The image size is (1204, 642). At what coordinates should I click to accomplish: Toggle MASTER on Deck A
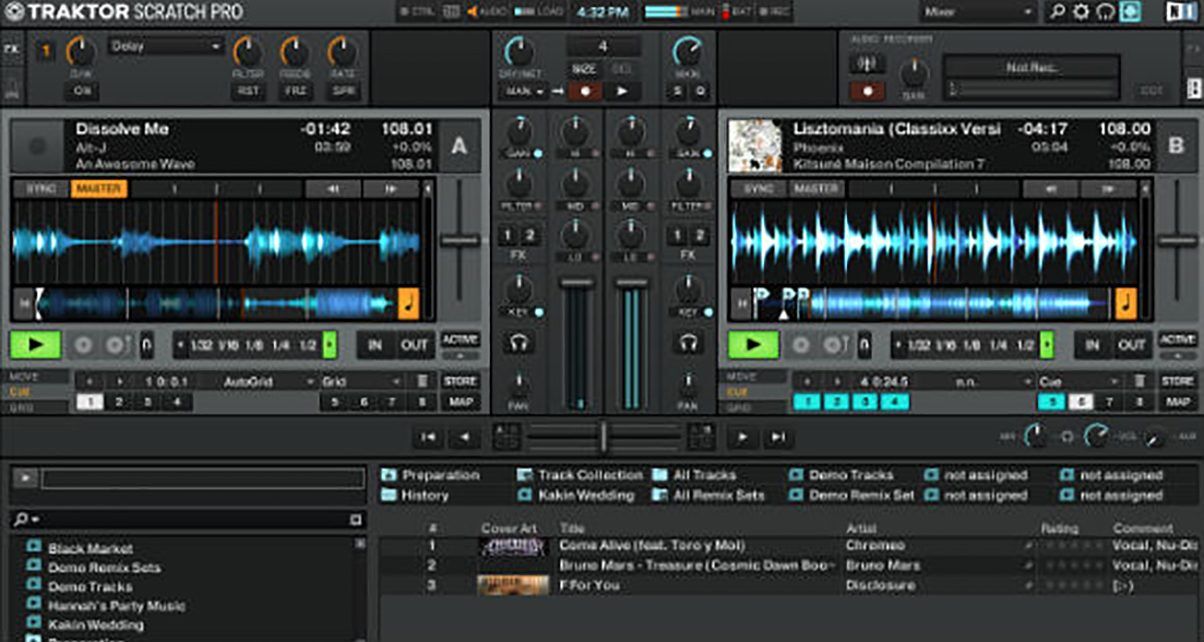(x=99, y=189)
